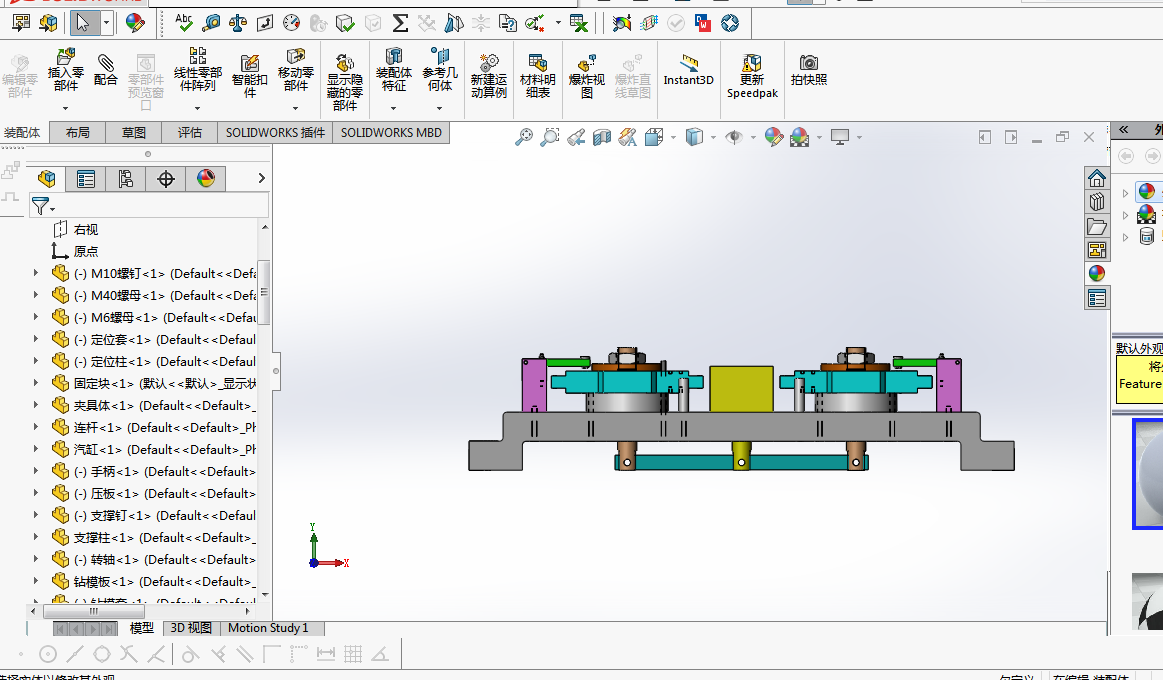1163x680 pixels.
Task: Activate the tape Measure tool
Action: (211, 23)
